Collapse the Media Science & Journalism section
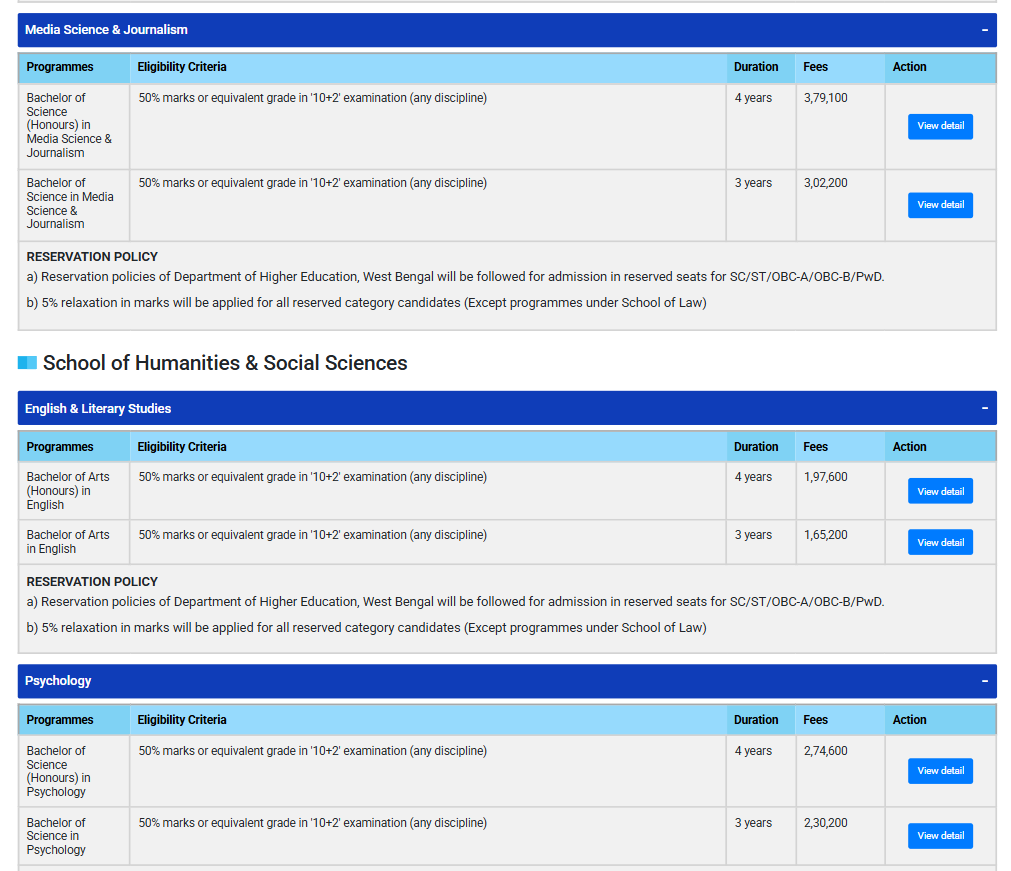This screenshot has height=871, width=1011. pyautogui.click(x=984, y=30)
